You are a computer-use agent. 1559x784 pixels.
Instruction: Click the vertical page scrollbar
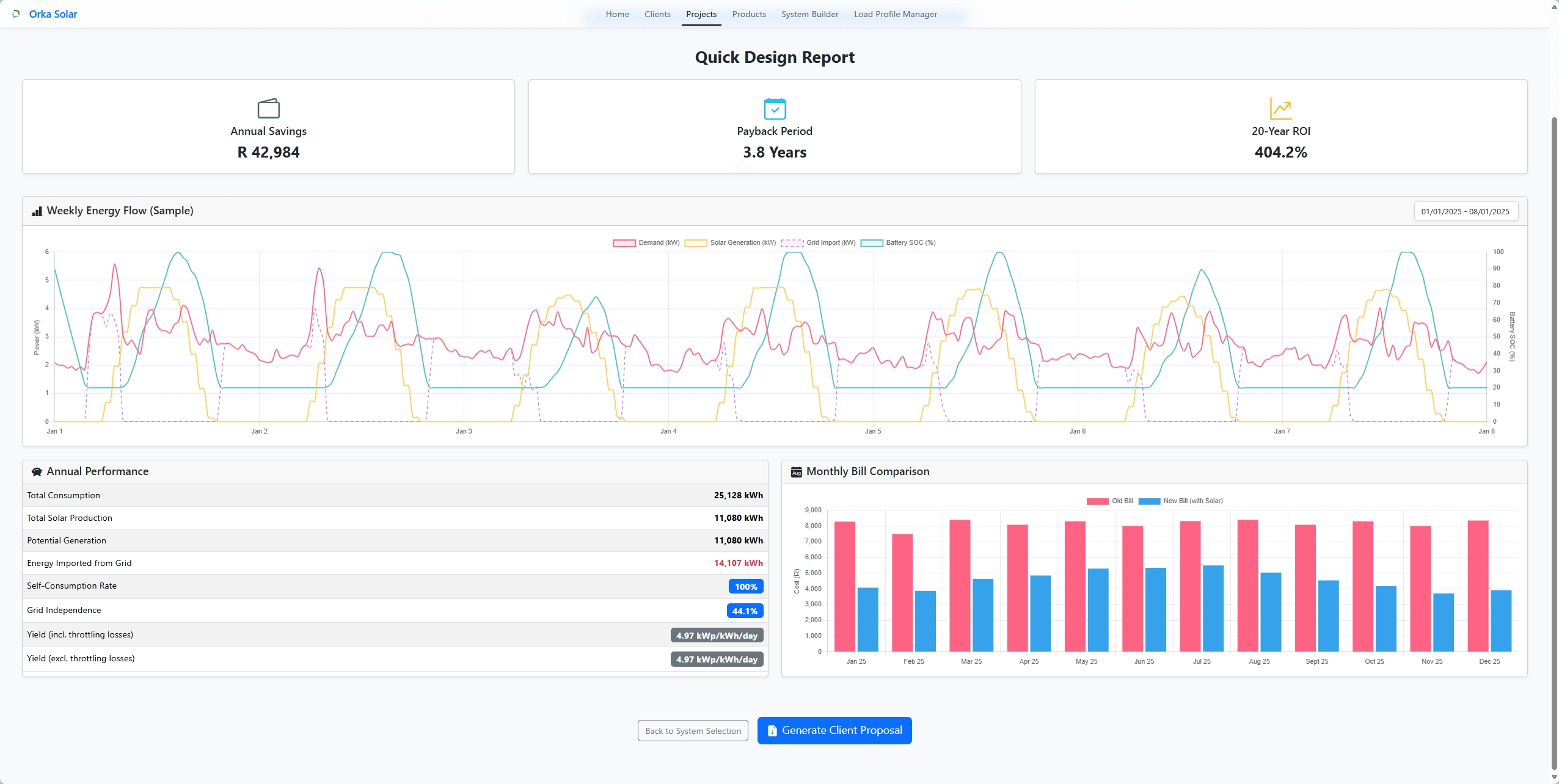[x=1554, y=427]
